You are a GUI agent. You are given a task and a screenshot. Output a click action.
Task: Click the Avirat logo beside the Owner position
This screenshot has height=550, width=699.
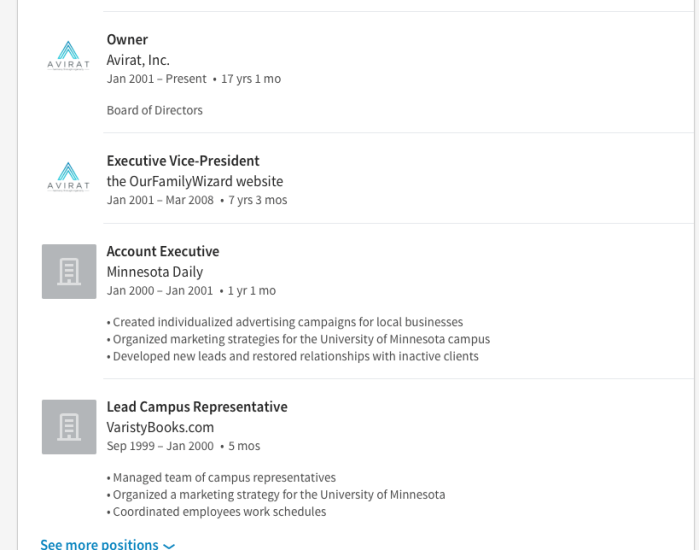point(68,55)
